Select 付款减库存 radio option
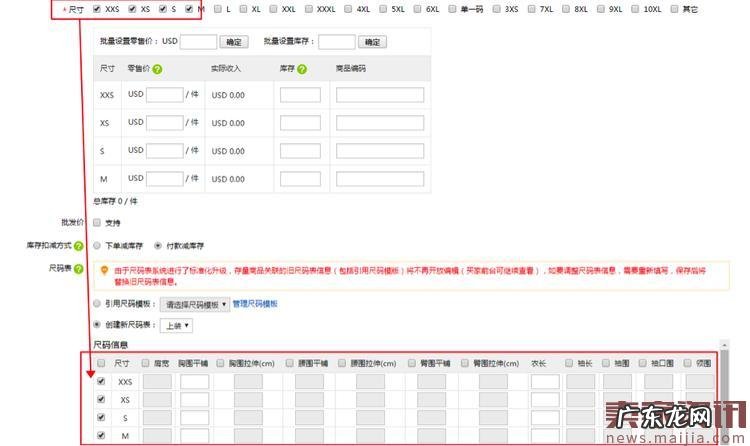 (x=158, y=245)
